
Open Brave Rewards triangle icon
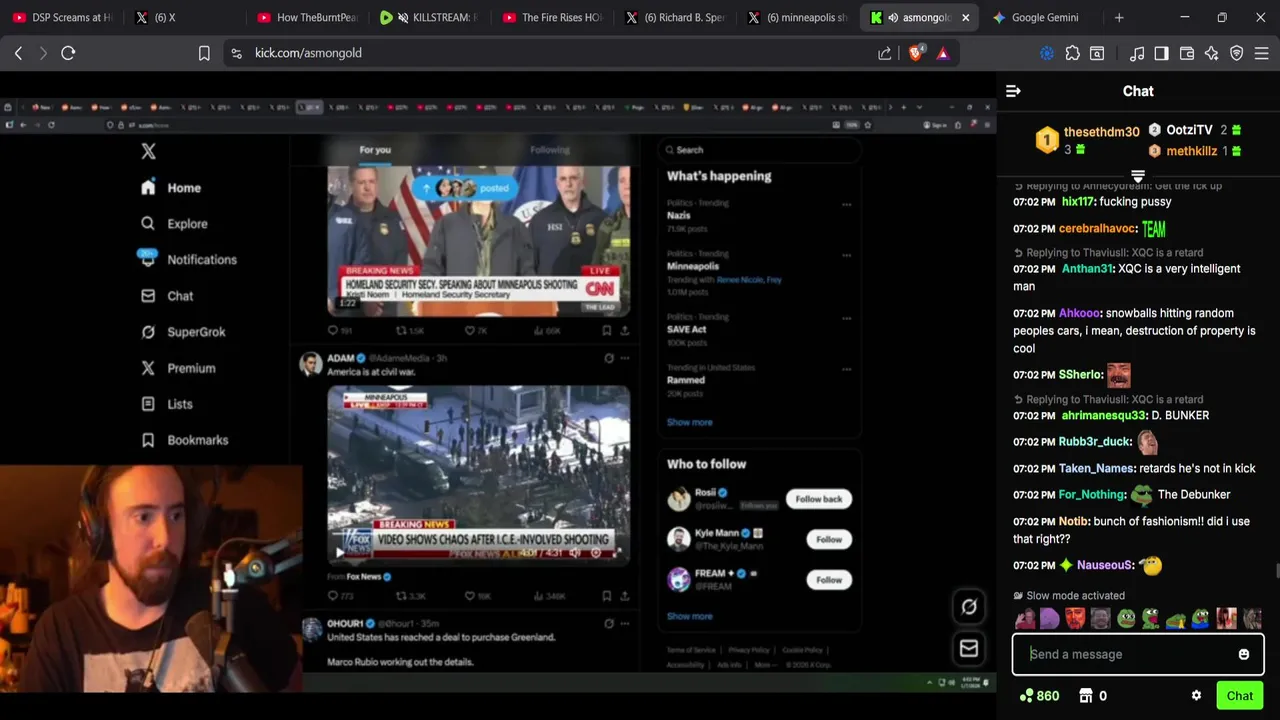pos(943,53)
